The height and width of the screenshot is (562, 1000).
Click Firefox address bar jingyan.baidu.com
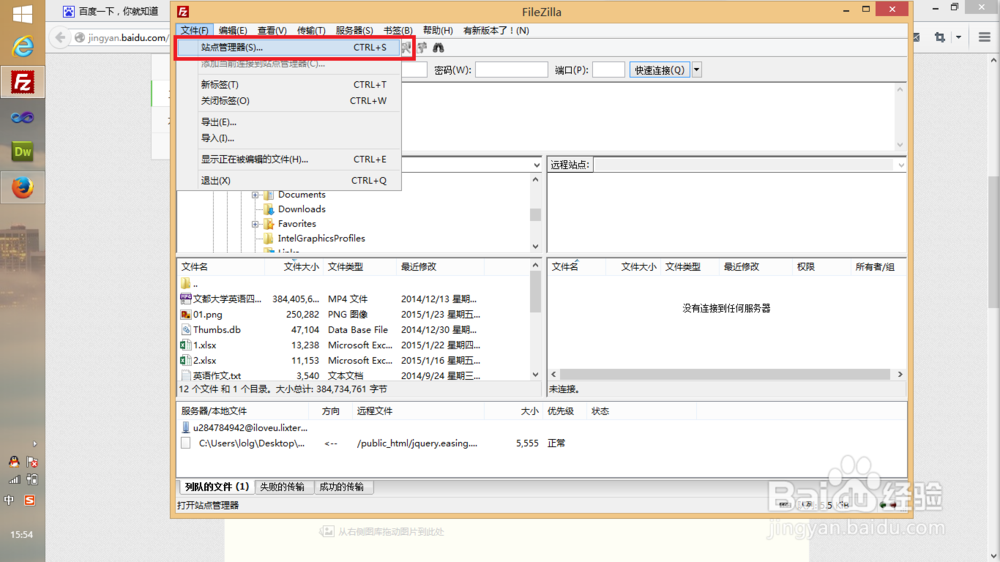(x=120, y=38)
